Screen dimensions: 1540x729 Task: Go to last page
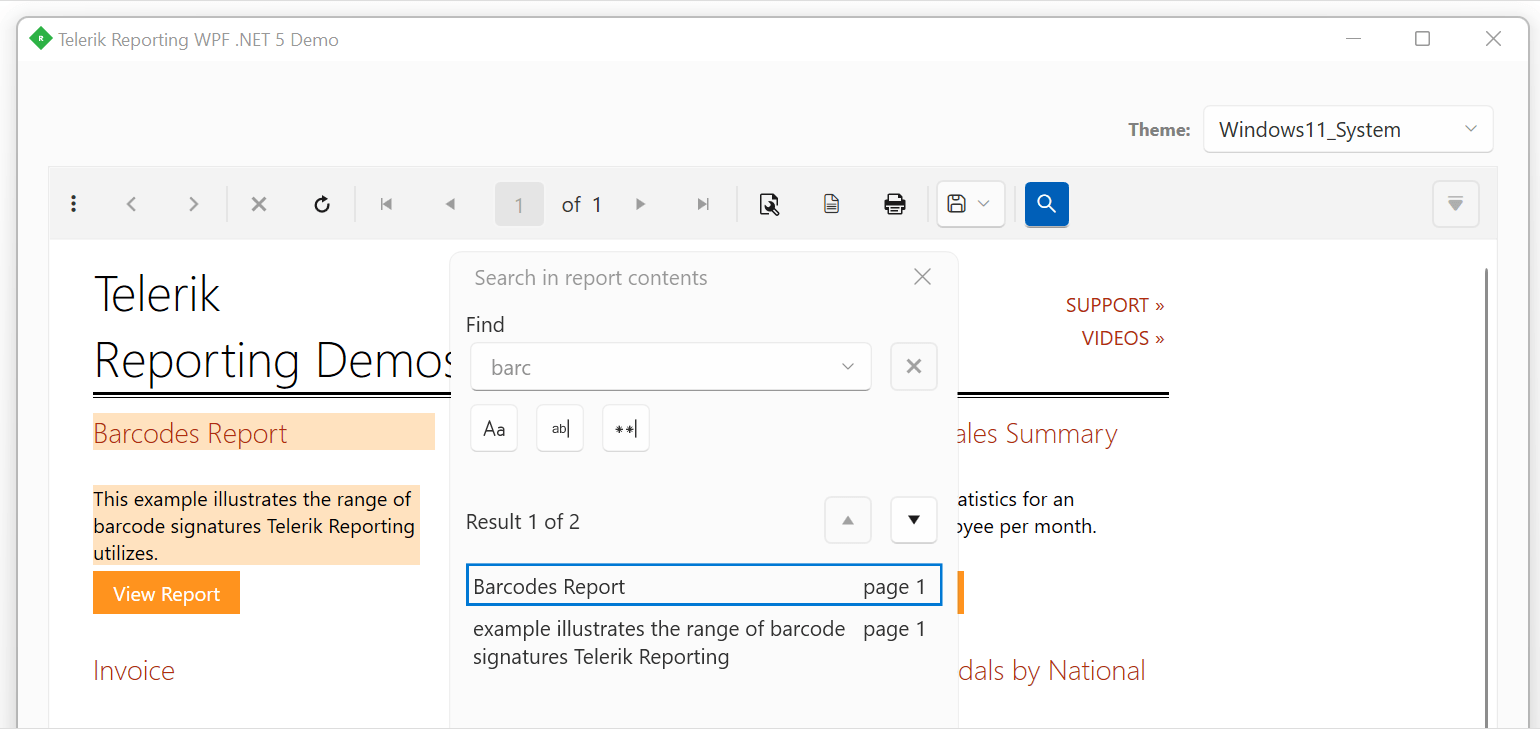(703, 204)
